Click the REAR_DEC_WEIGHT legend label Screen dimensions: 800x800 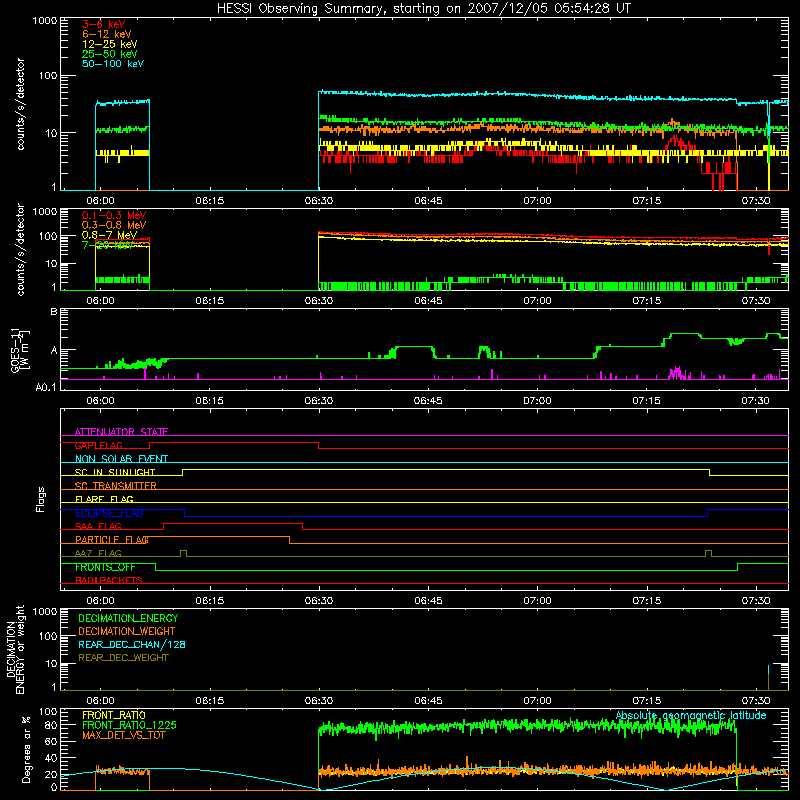point(123,658)
